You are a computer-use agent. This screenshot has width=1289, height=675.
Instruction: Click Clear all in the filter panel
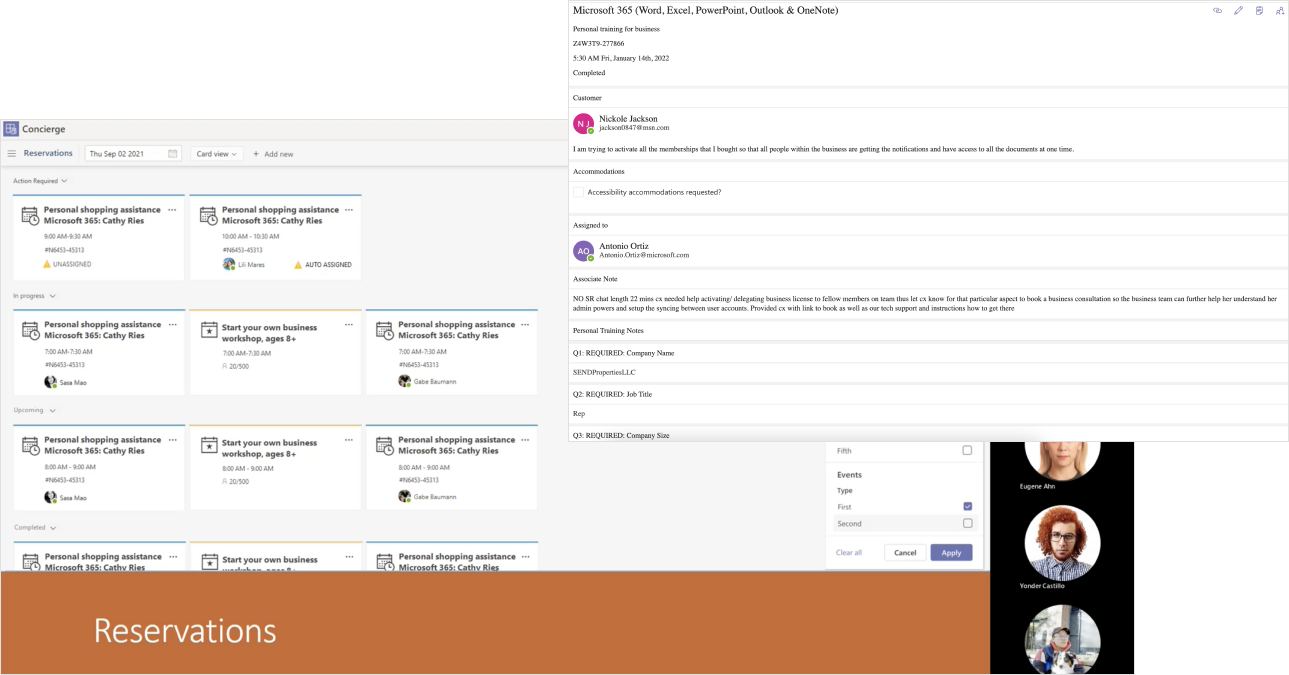pos(849,552)
